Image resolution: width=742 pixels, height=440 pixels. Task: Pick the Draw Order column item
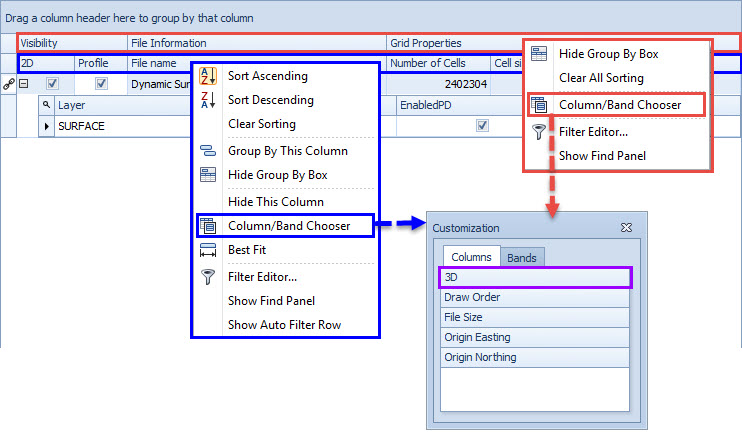coord(535,297)
